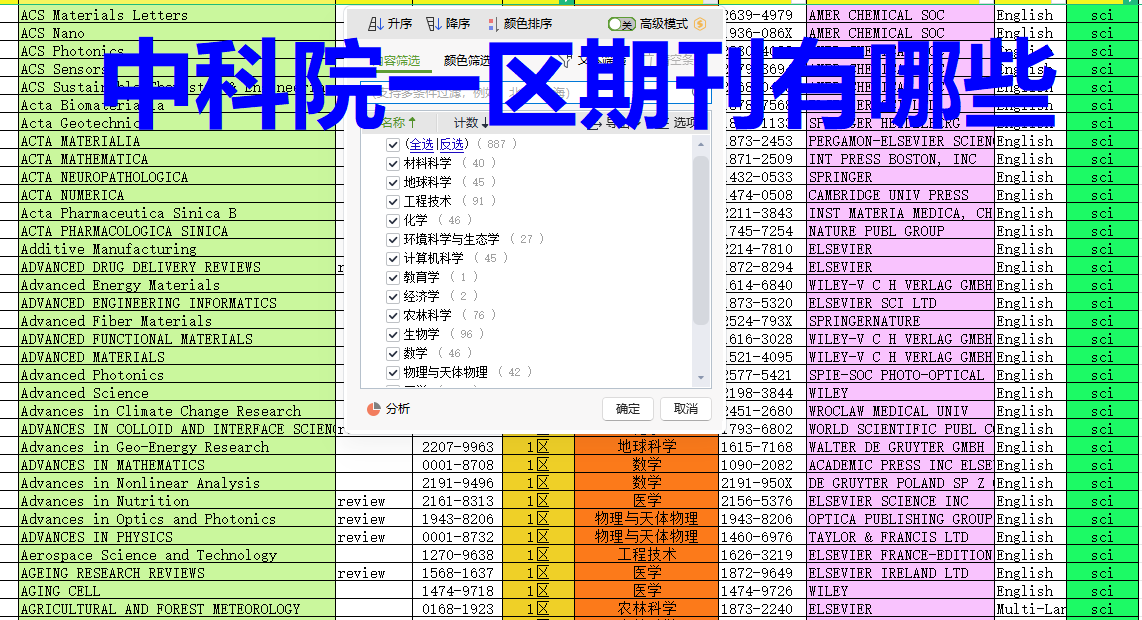Viewport: 1142px width, 620px height.
Task: Uncheck 农林科学 filter checkbox
Action: (x=393, y=315)
